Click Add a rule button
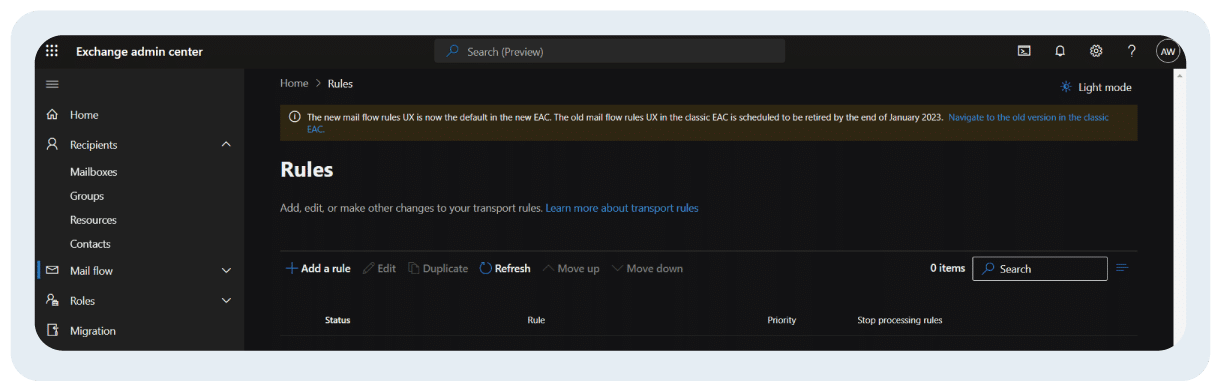Image resolution: width=1220 pixels, height=391 pixels. coord(318,268)
